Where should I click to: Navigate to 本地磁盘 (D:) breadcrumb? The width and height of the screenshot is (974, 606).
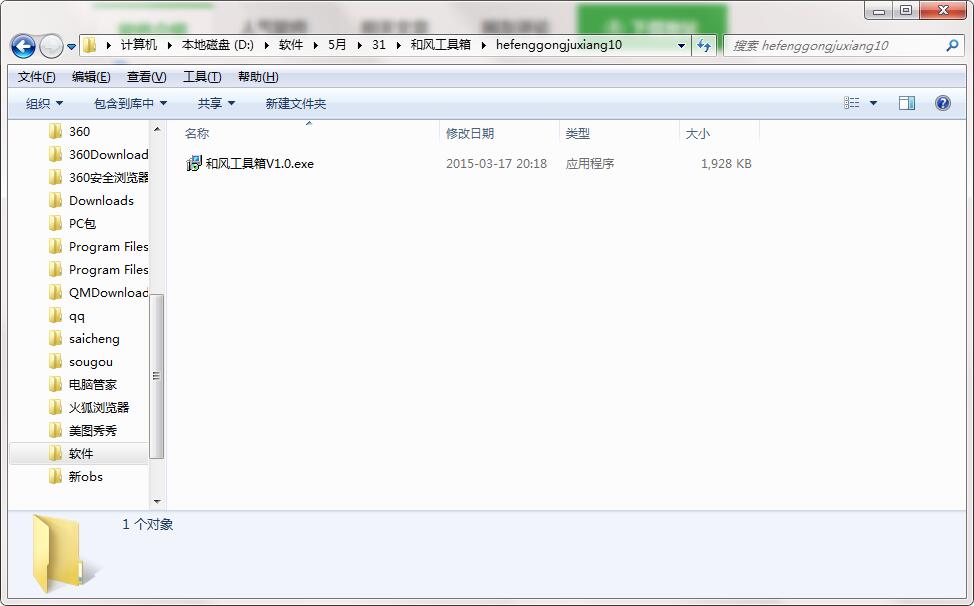click(217, 45)
